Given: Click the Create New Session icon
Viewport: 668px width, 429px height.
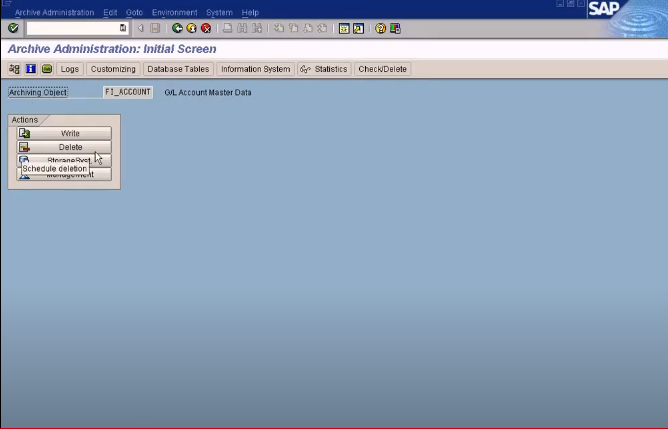Looking at the screenshot, I should [x=344, y=29].
